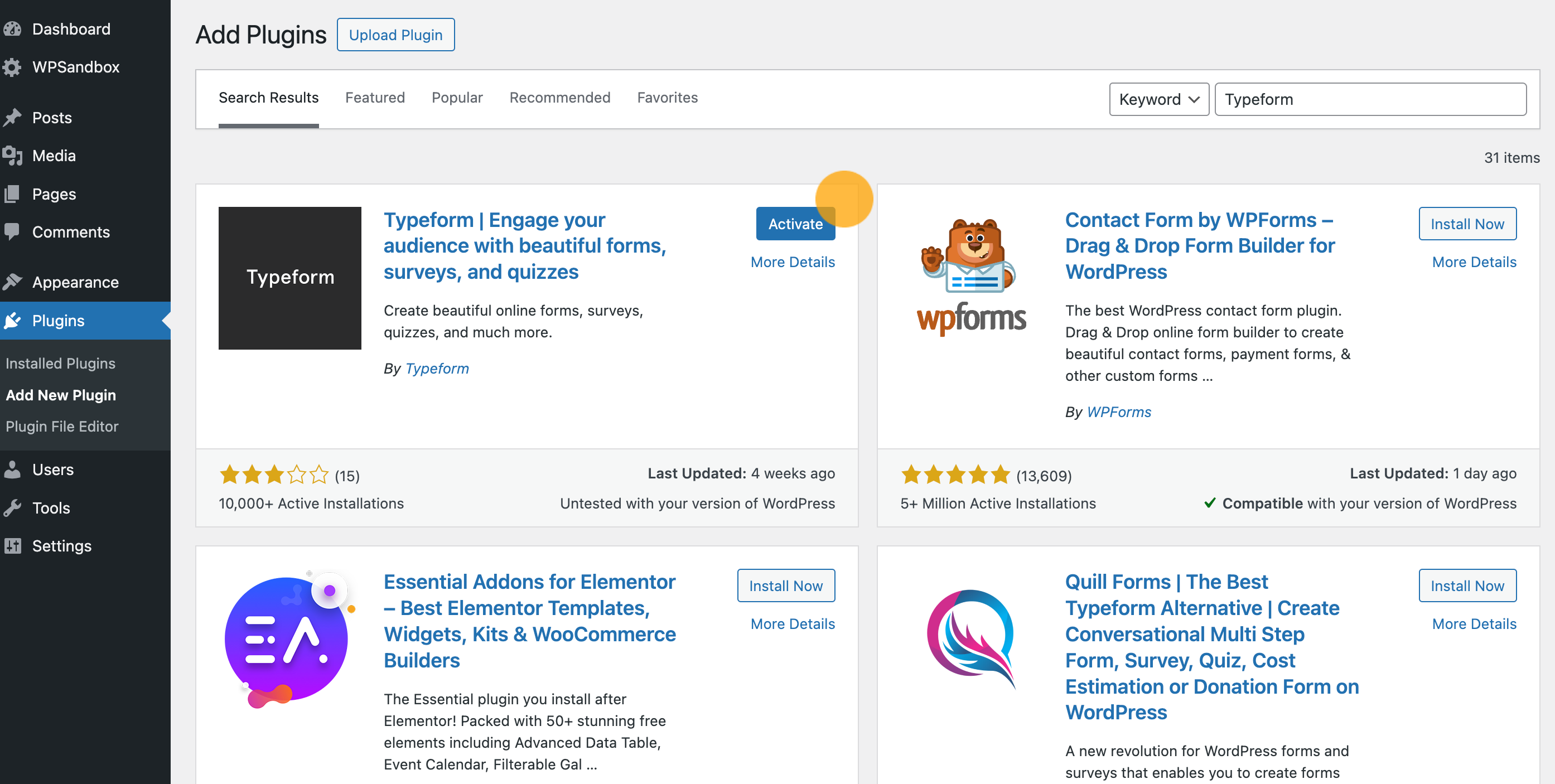
Task: Switch to the Featured tab
Action: coord(375,98)
